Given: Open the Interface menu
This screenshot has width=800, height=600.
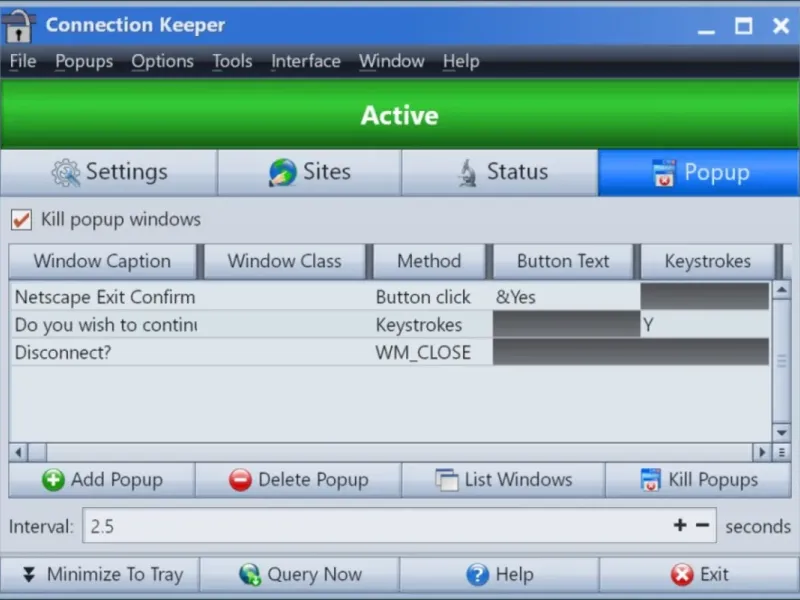Looking at the screenshot, I should 306,61.
